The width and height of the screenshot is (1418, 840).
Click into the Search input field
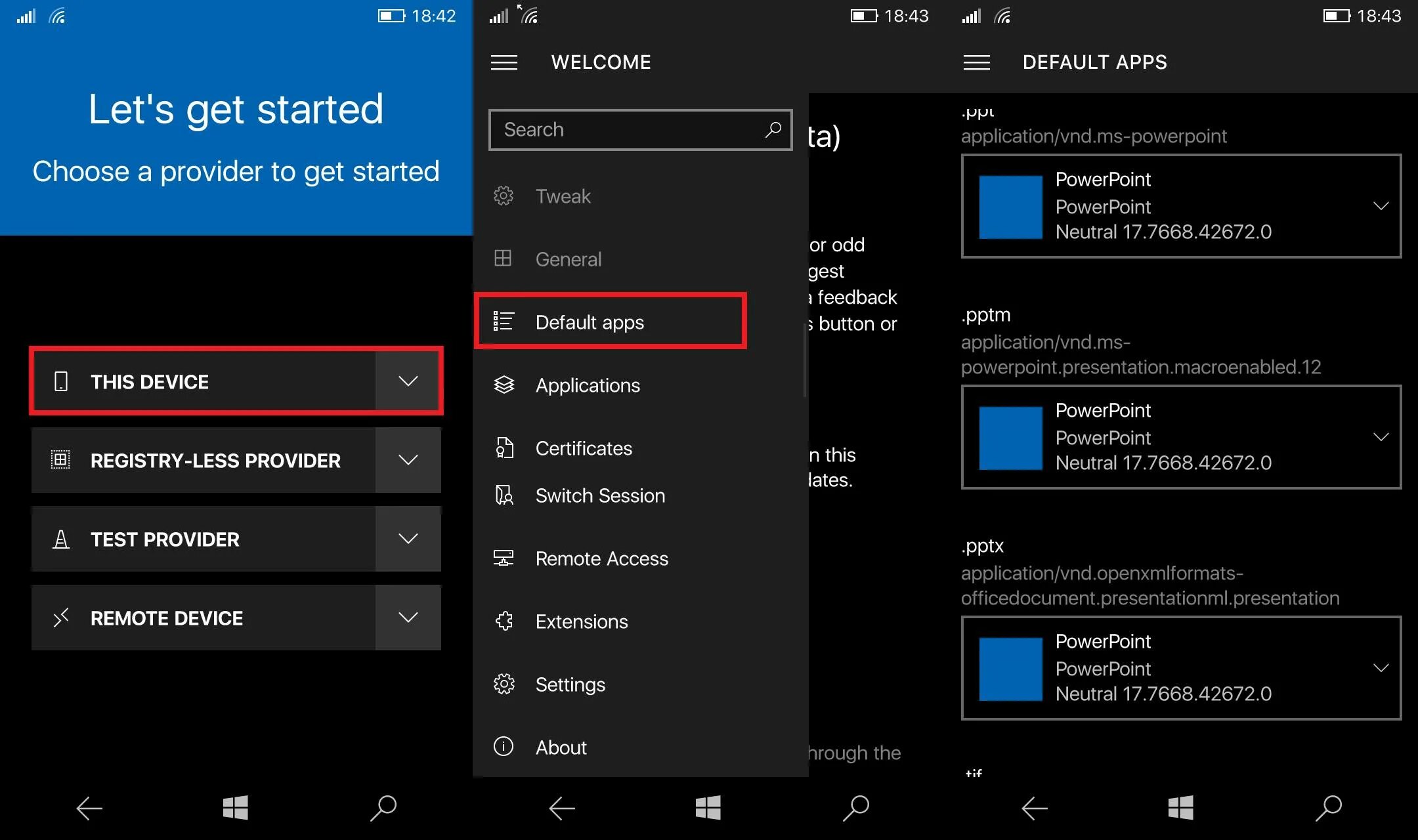(624, 129)
